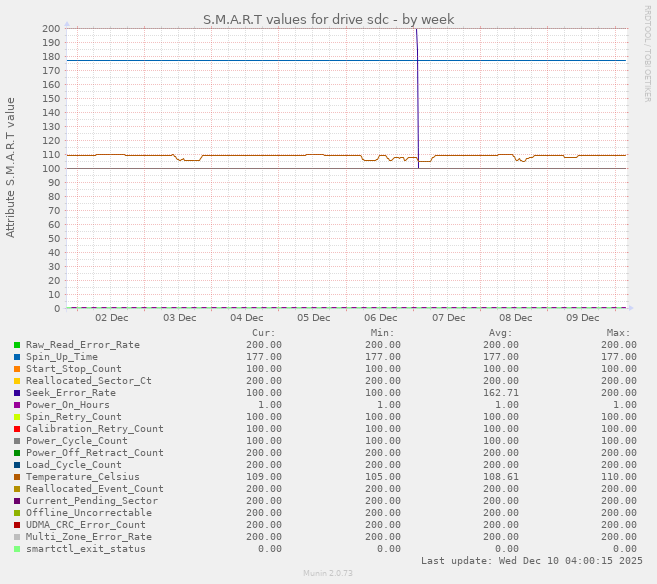Click the Spin_Up_Time blue legend swatch
Image resolution: width=657 pixels, height=584 pixels.
[17, 357]
